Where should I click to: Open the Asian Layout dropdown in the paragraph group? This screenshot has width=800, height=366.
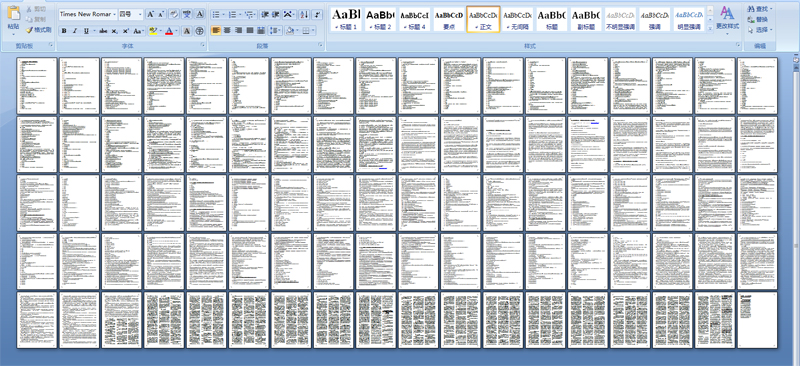289,14
